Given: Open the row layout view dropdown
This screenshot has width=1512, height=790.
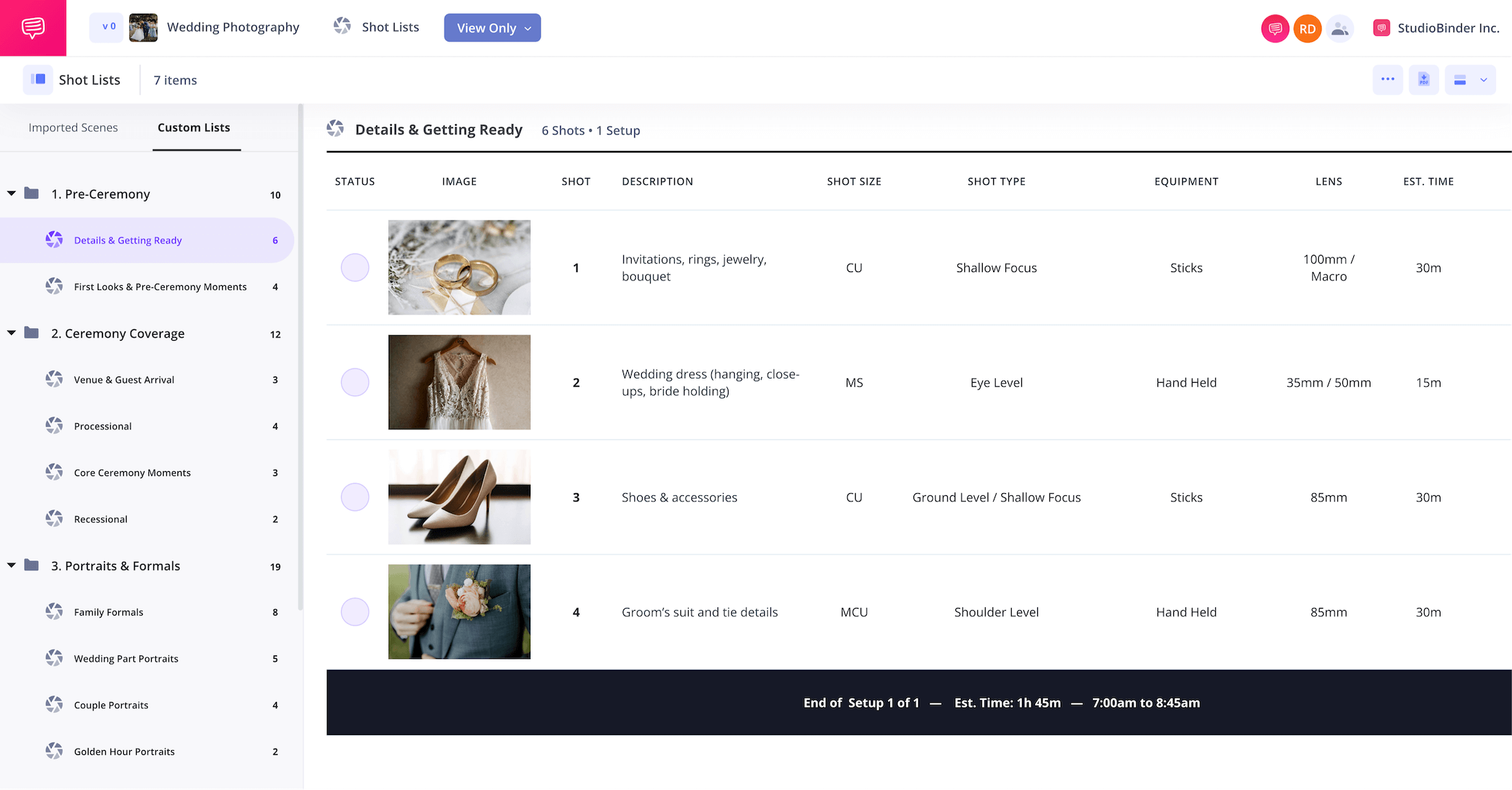Looking at the screenshot, I should pyautogui.click(x=1469, y=80).
